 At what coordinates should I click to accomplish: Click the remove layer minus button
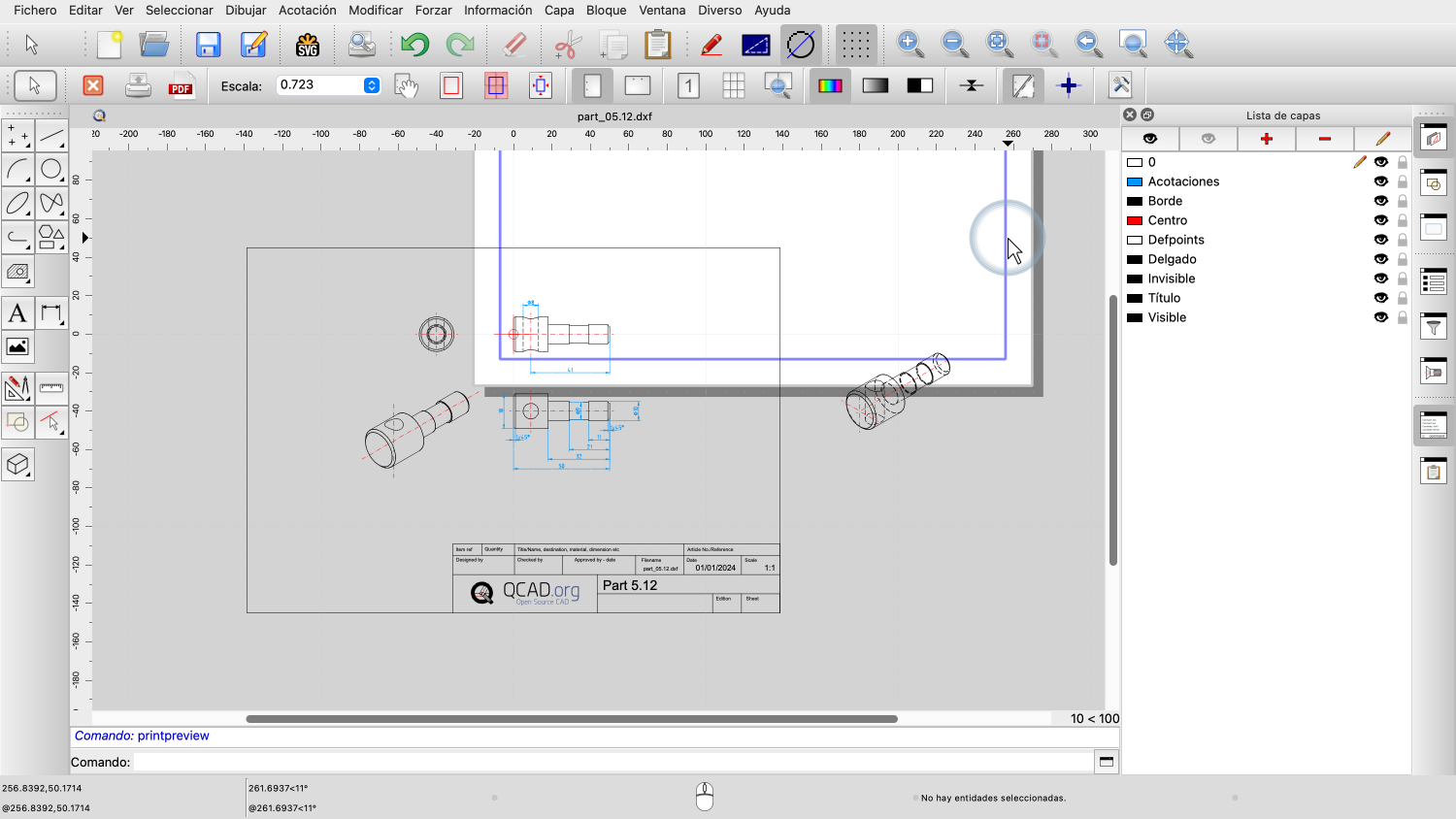click(x=1324, y=139)
